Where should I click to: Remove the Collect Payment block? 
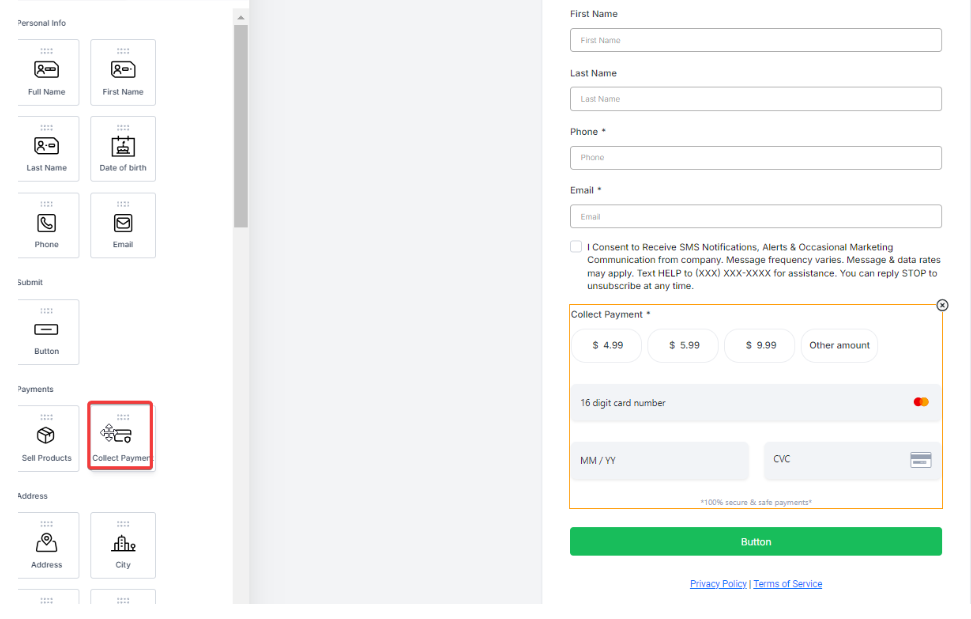pos(942,305)
